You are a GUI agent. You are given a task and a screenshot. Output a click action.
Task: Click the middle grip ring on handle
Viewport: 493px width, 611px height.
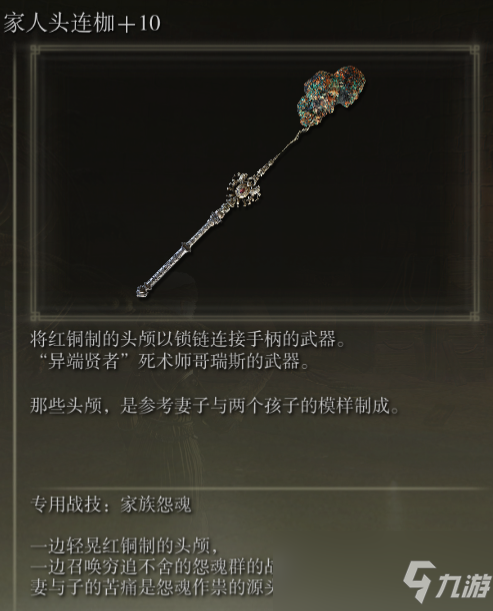click(x=186, y=247)
